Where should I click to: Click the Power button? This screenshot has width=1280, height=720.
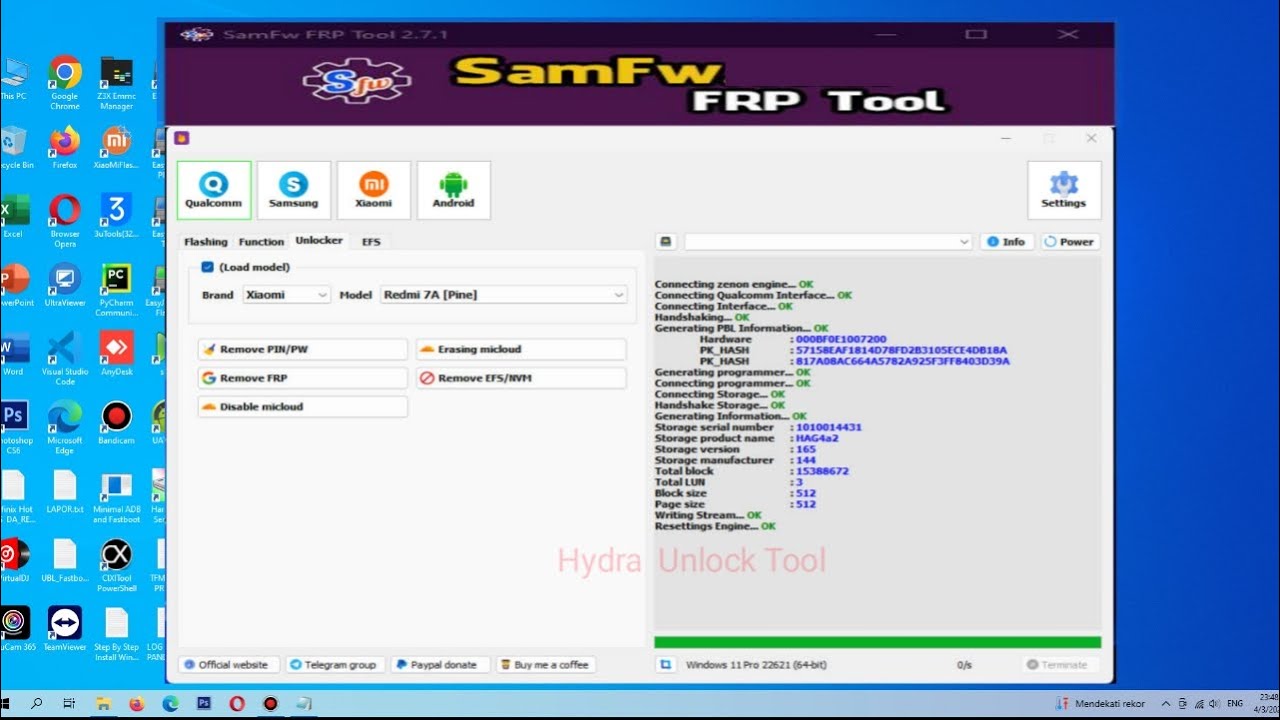[x=1069, y=241]
